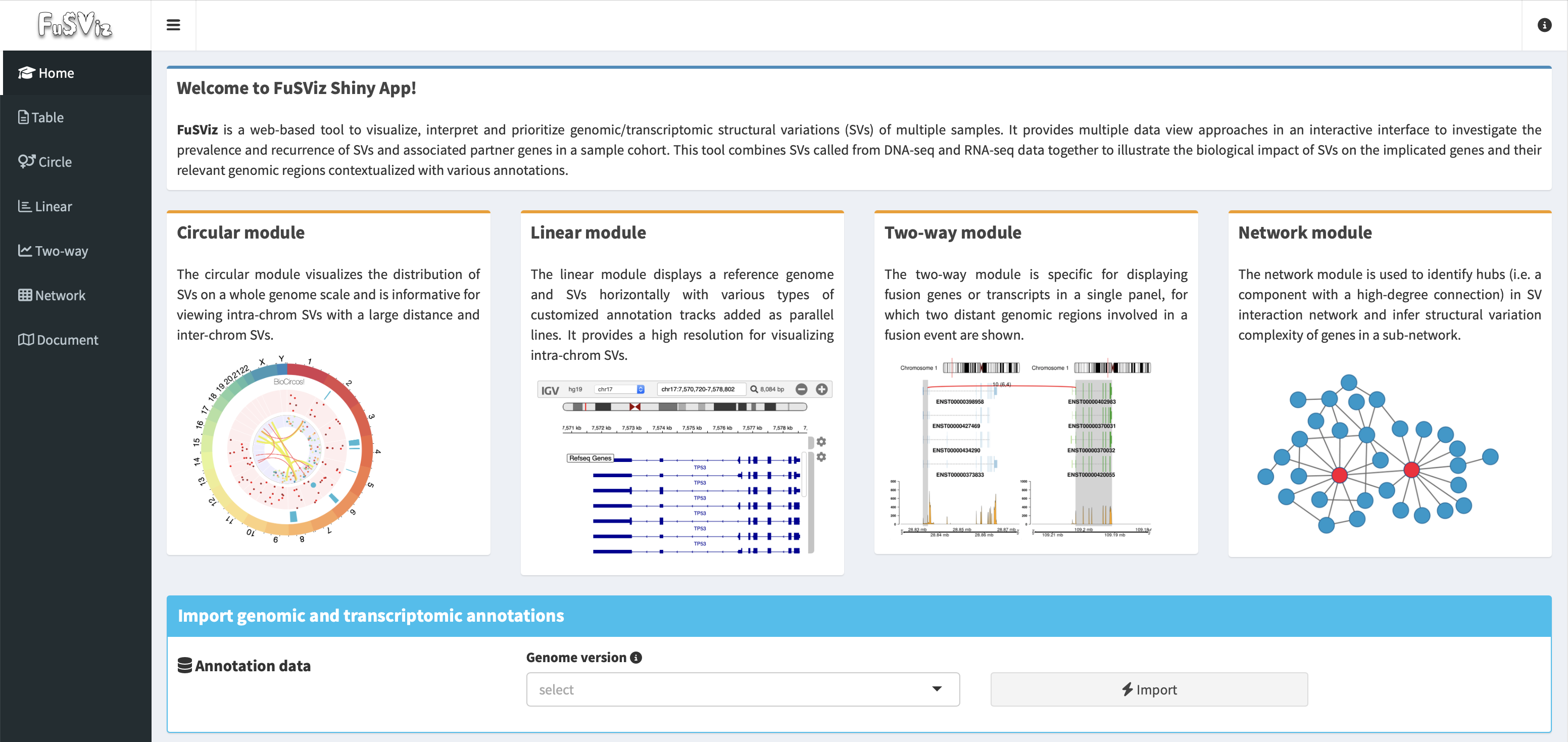Toggle the sidebar with the hamburger icon
This screenshot has height=742, width=1568.
point(173,25)
